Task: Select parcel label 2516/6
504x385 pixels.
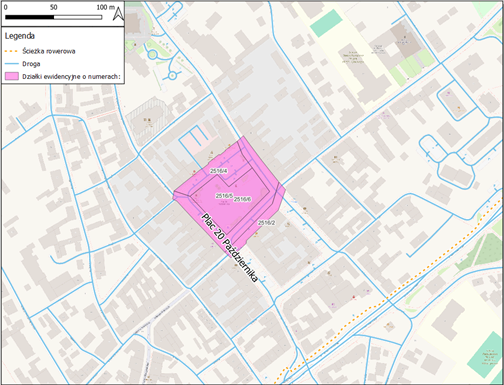Action: pyautogui.click(x=242, y=199)
